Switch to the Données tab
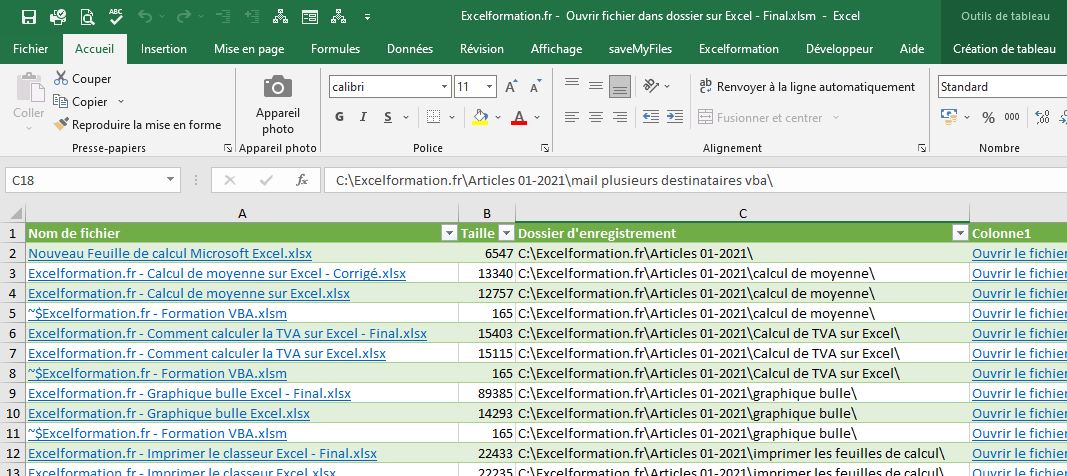Image resolution: width=1067 pixels, height=476 pixels. click(x=410, y=49)
